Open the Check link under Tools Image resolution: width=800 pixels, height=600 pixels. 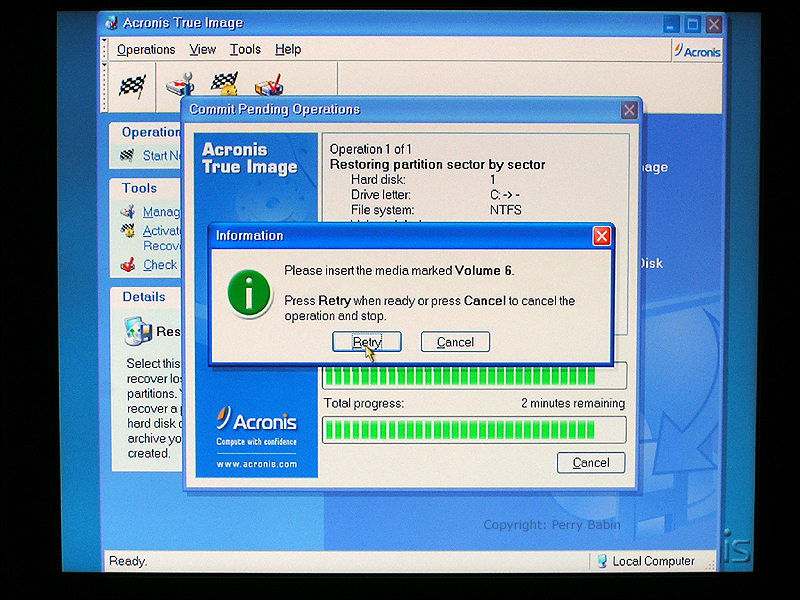pos(160,265)
